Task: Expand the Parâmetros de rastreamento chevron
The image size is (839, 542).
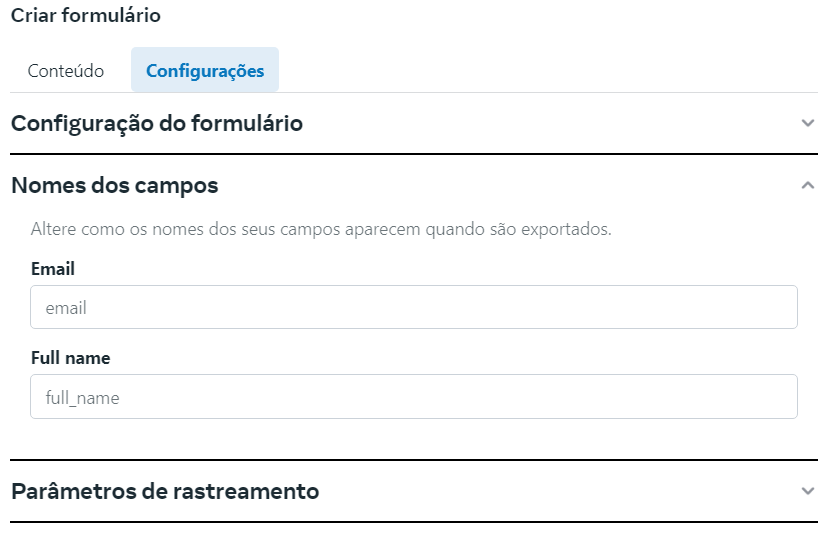Action: pyautogui.click(x=808, y=491)
